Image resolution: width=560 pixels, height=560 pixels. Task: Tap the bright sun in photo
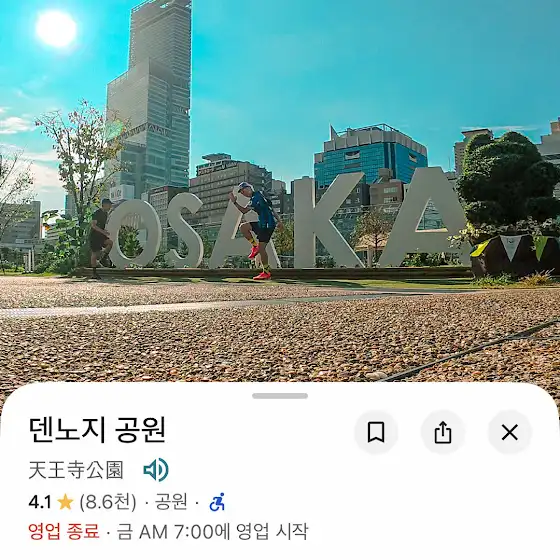(56, 29)
